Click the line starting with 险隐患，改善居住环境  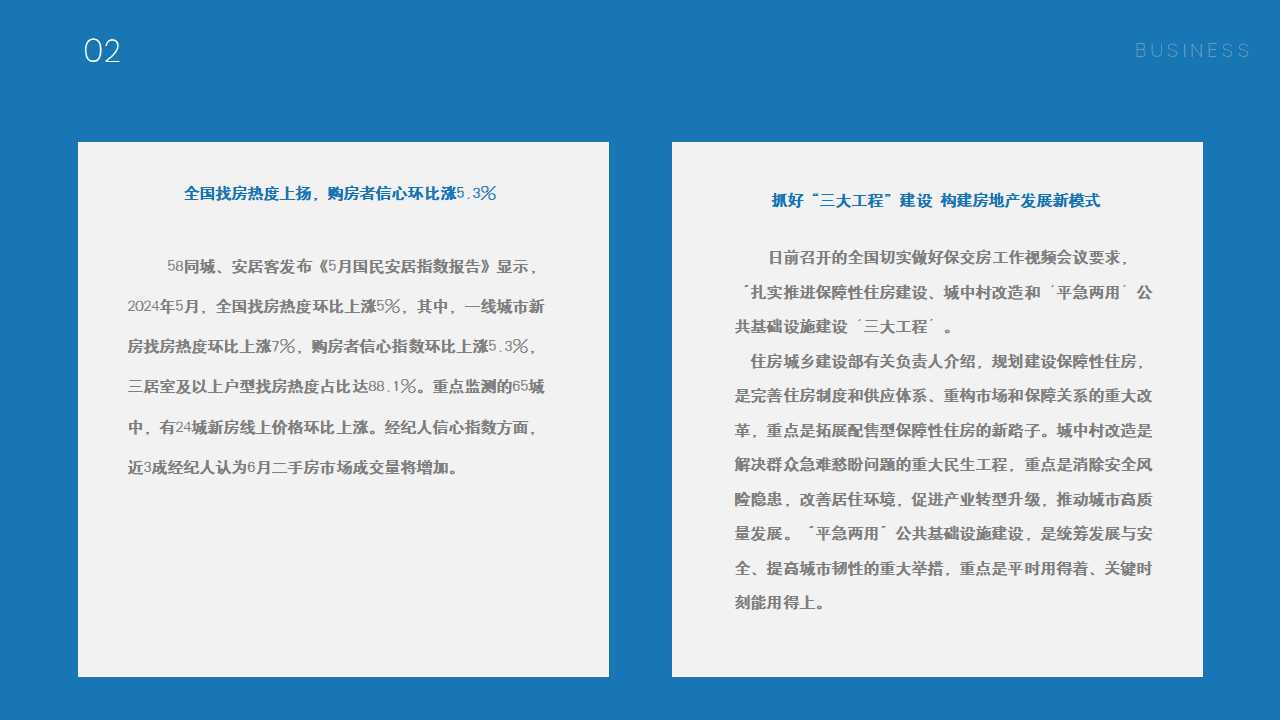click(x=943, y=500)
